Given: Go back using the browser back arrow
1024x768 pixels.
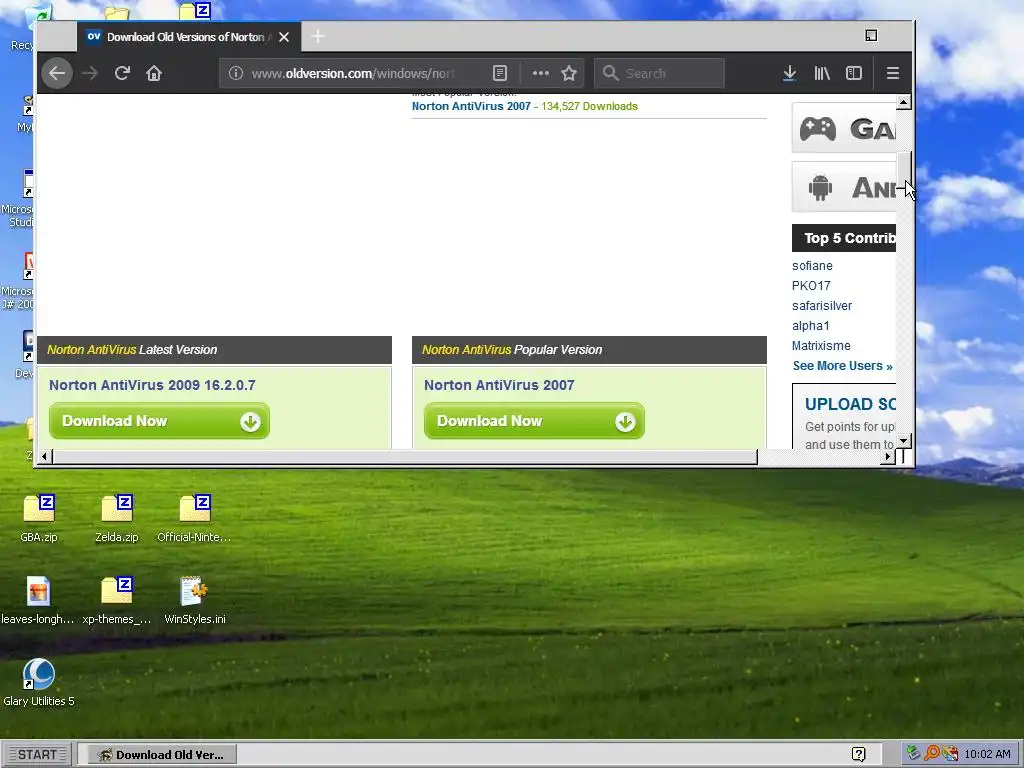Looking at the screenshot, I should 57,73.
